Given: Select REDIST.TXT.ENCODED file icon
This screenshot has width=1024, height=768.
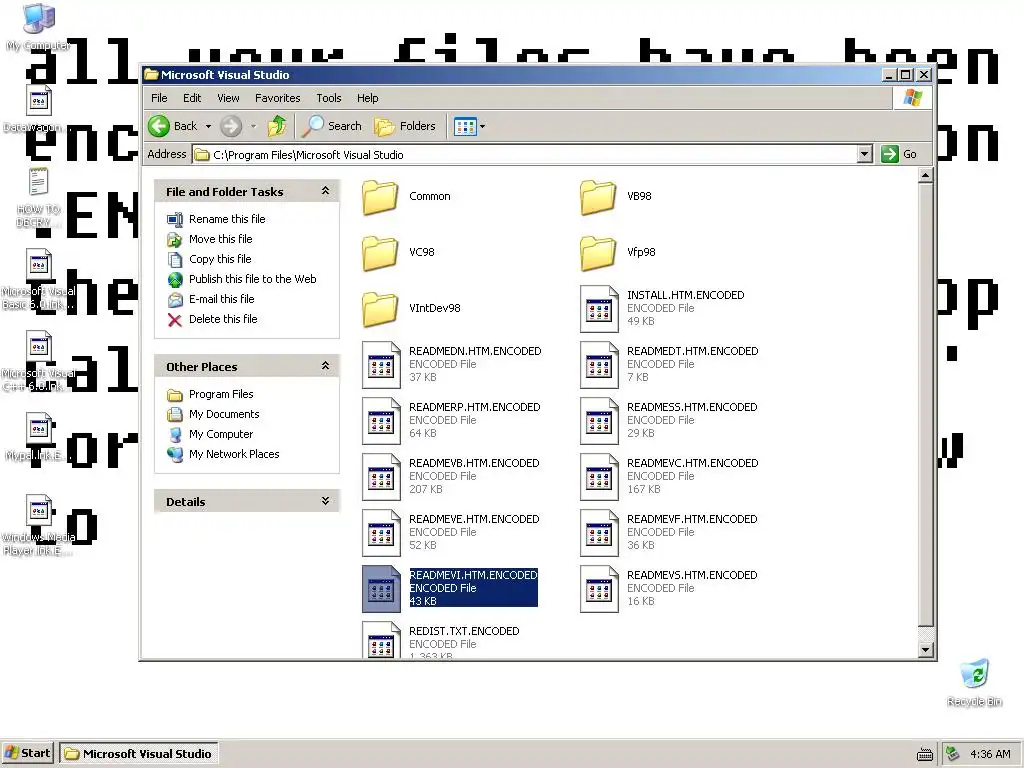Looking at the screenshot, I should tap(381, 640).
